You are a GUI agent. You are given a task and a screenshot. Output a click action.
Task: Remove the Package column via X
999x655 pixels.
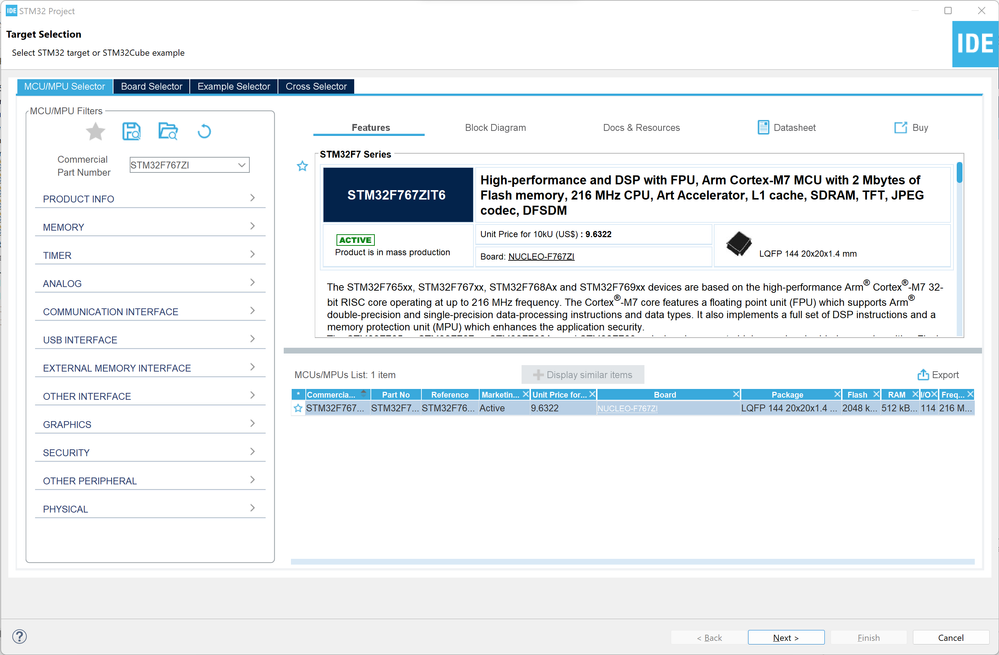[x=837, y=394]
